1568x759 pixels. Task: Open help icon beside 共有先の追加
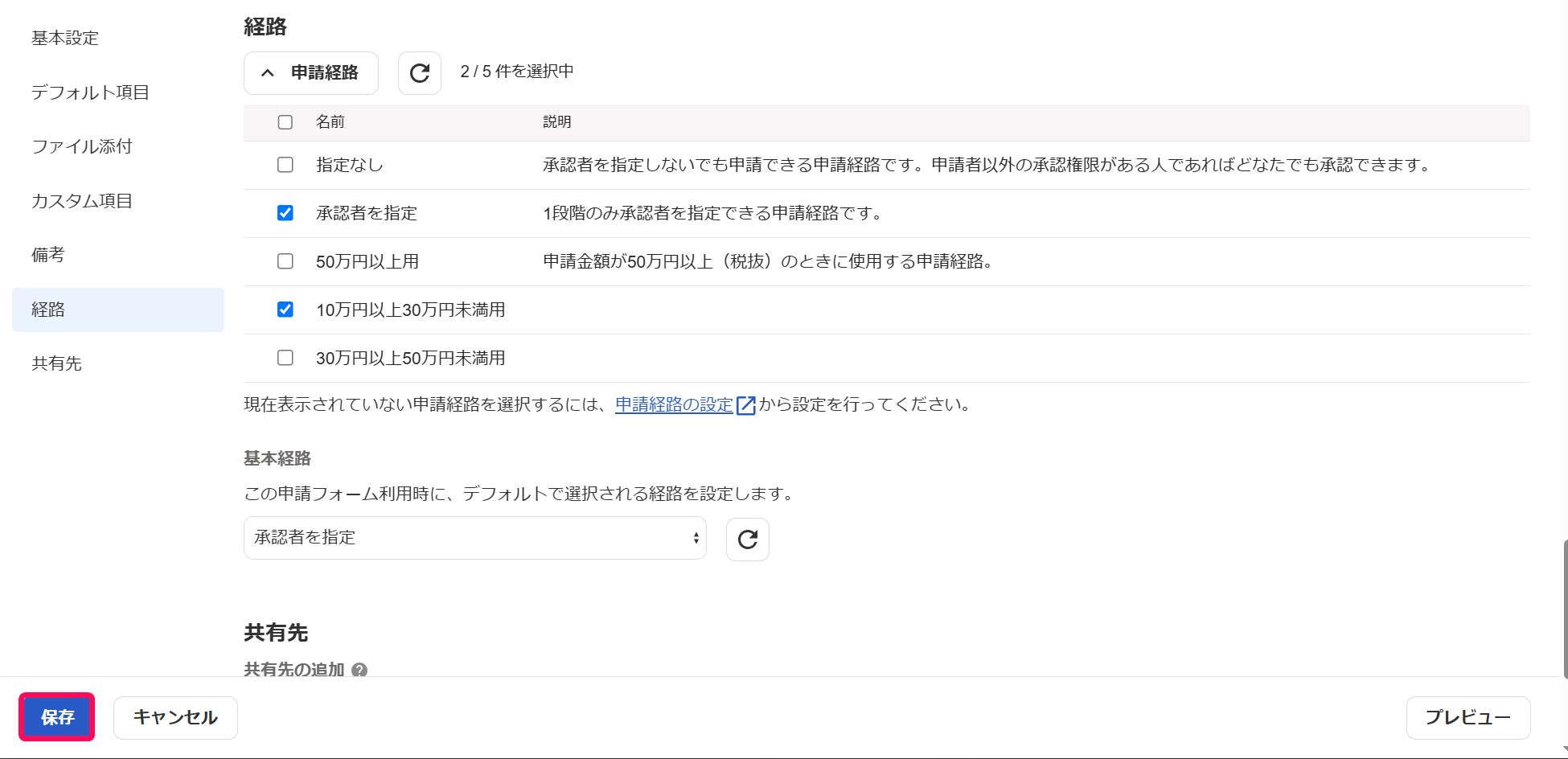(359, 670)
